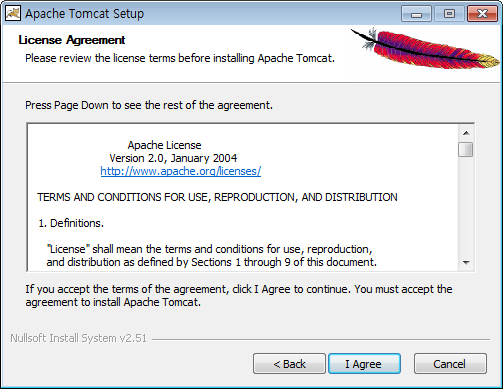
Task: Click the scrollbar track below the thumb
Action: pos(466,206)
